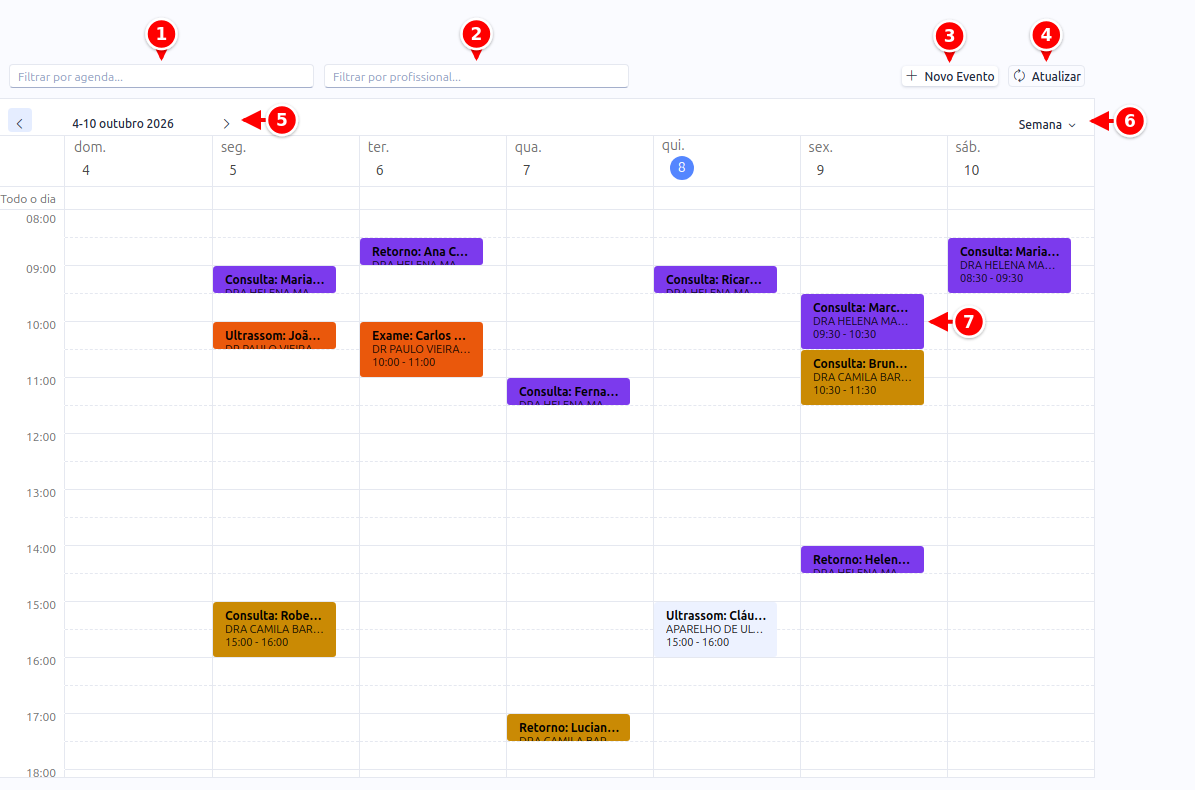This screenshot has width=1195, height=790.
Task: Select Friday 9 column header
Action: coord(873,159)
